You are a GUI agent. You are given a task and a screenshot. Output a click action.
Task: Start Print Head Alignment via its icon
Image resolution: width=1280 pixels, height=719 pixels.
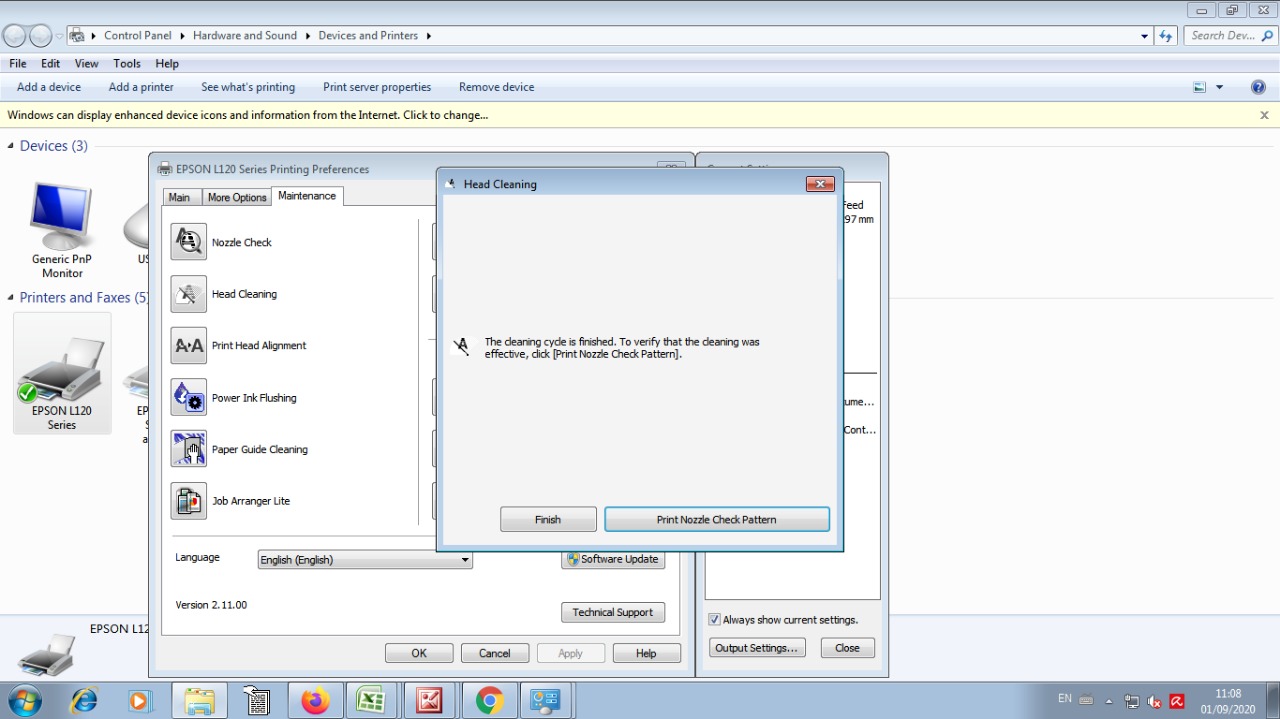(x=189, y=346)
